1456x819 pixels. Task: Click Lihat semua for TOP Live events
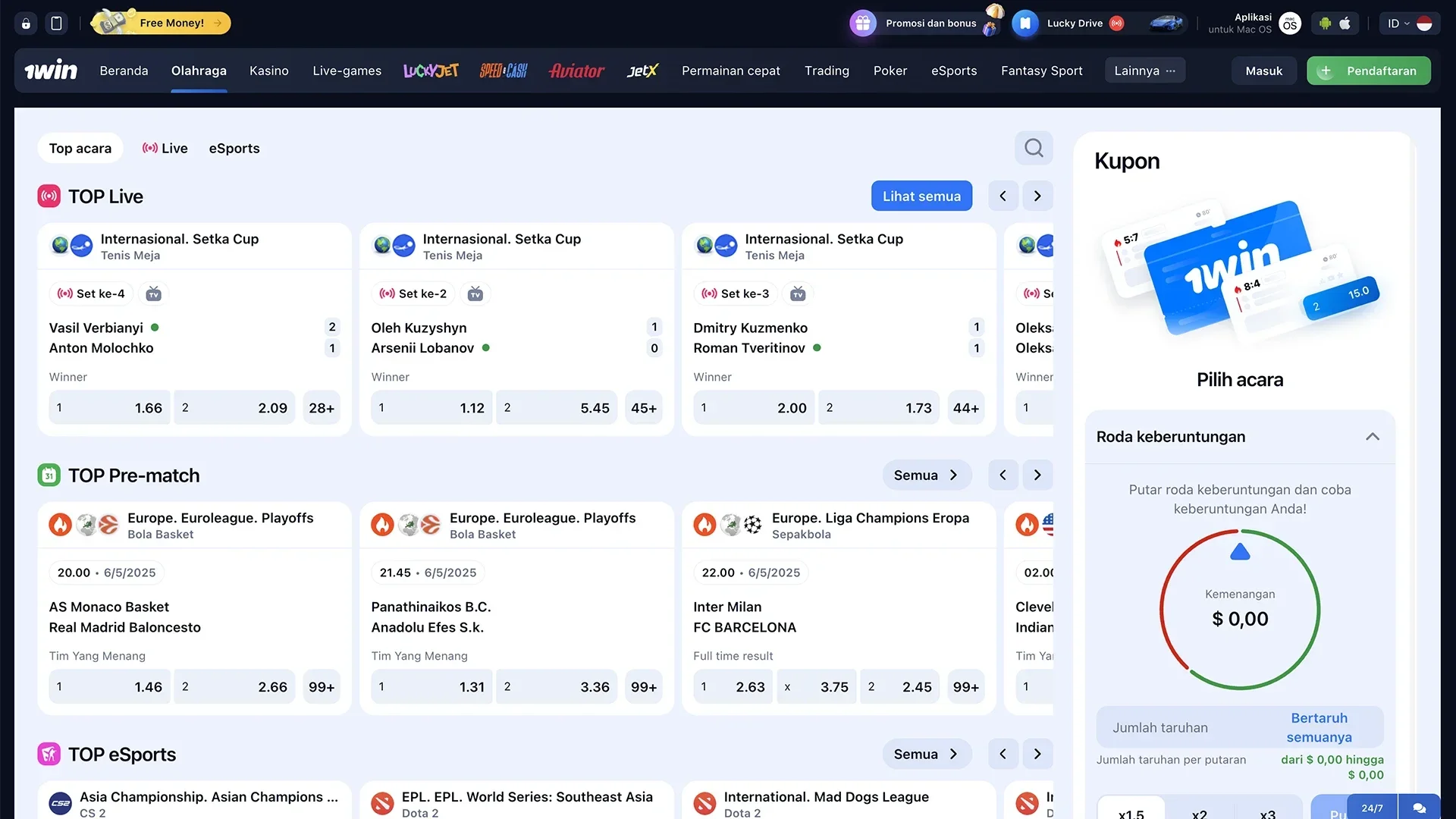pyautogui.click(x=921, y=196)
